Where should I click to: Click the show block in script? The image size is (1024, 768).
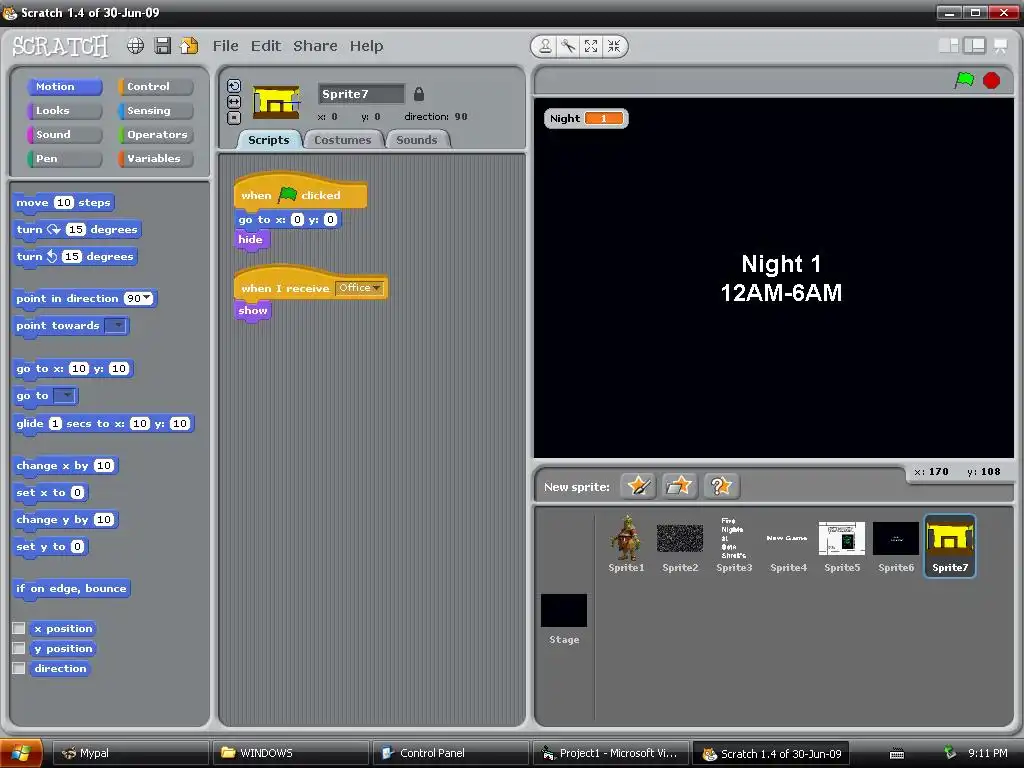[x=253, y=310]
